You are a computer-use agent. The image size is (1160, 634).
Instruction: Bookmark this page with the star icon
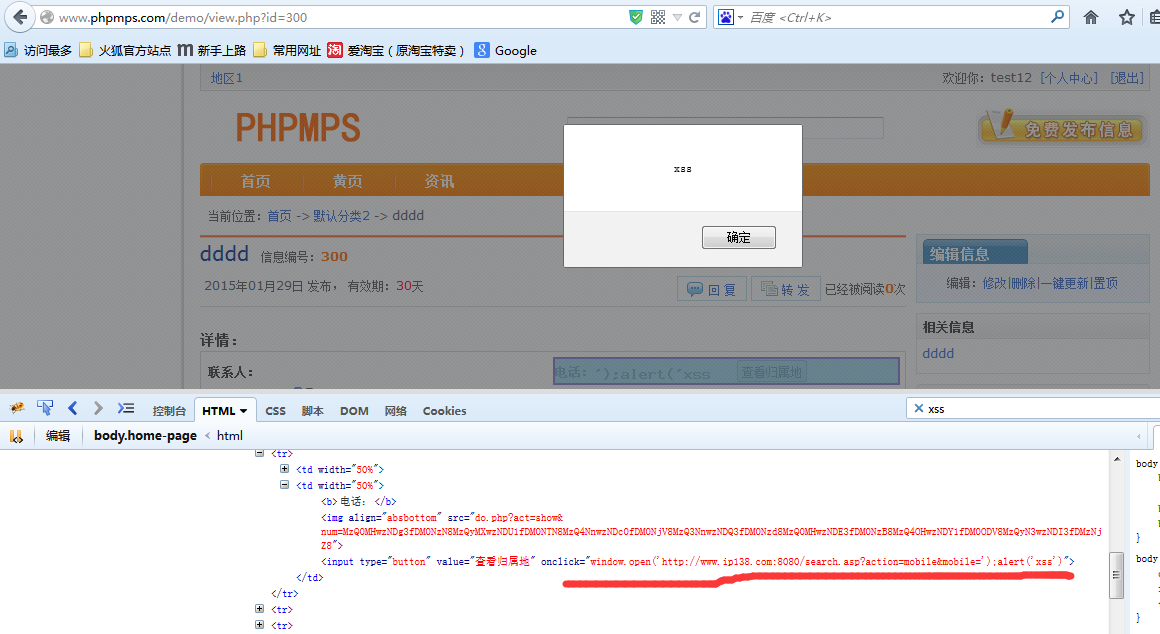tap(1127, 17)
